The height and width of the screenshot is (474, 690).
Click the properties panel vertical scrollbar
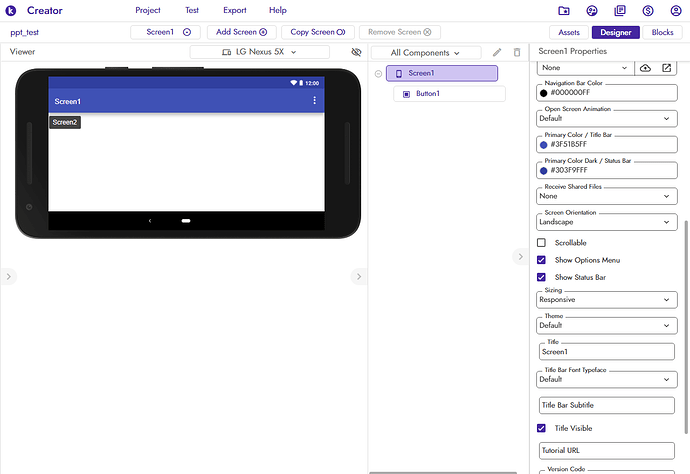pyautogui.click(x=686, y=327)
